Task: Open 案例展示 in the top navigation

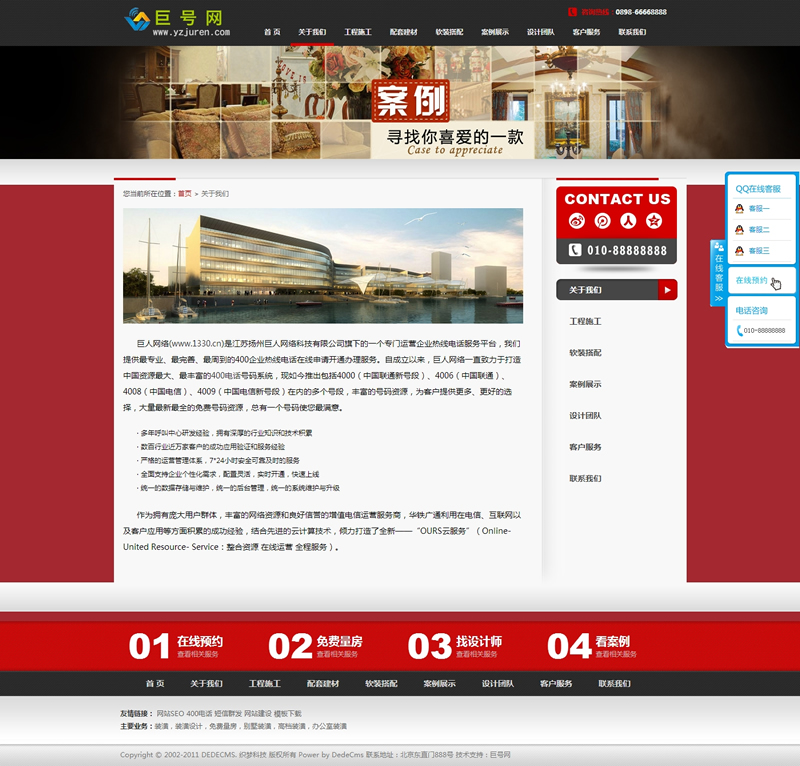Action: [x=494, y=32]
